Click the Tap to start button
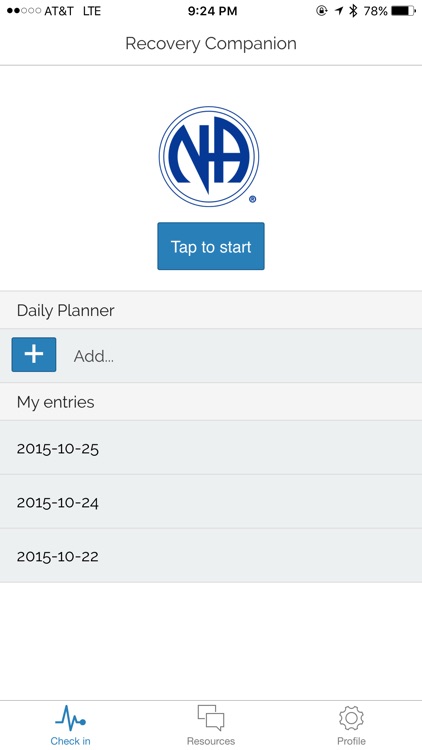The width and height of the screenshot is (422, 750). pyautogui.click(x=211, y=246)
